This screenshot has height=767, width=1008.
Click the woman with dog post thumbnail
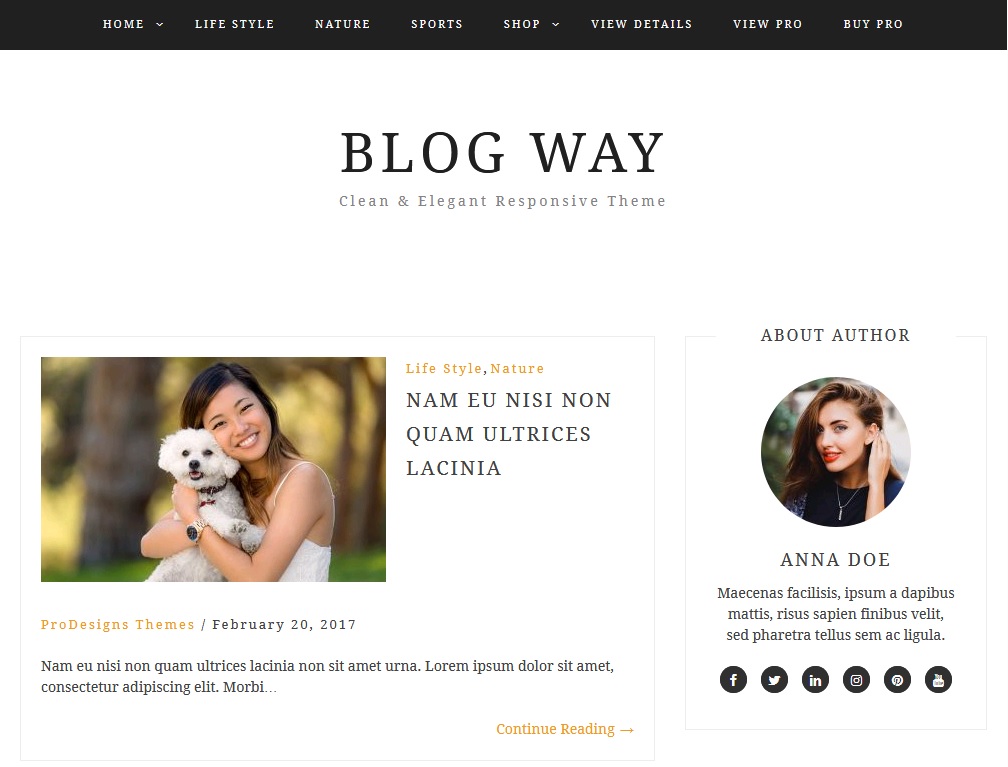pyautogui.click(x=213, y=469)
